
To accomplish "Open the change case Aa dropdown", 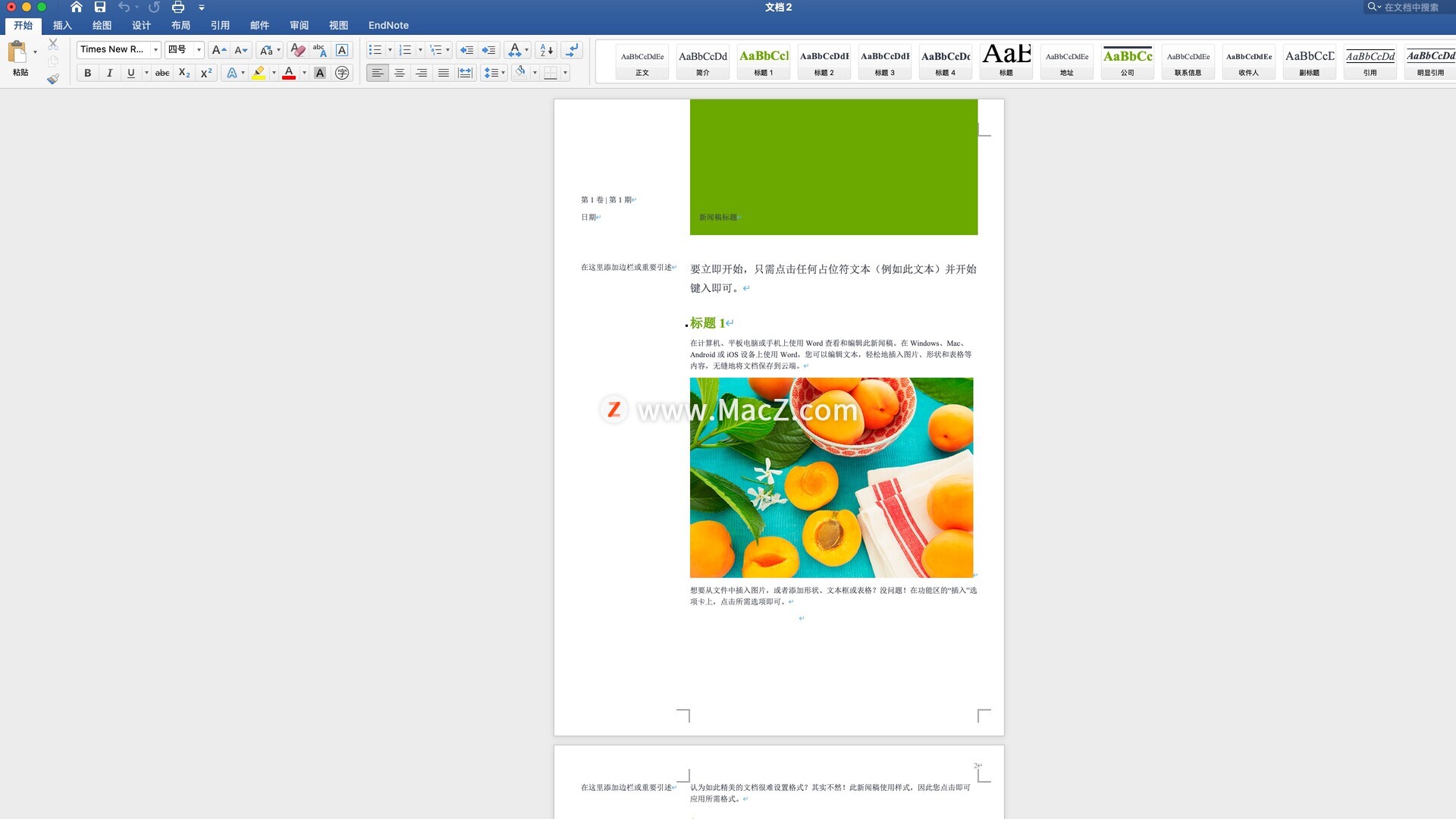I will tap(270, 50).
